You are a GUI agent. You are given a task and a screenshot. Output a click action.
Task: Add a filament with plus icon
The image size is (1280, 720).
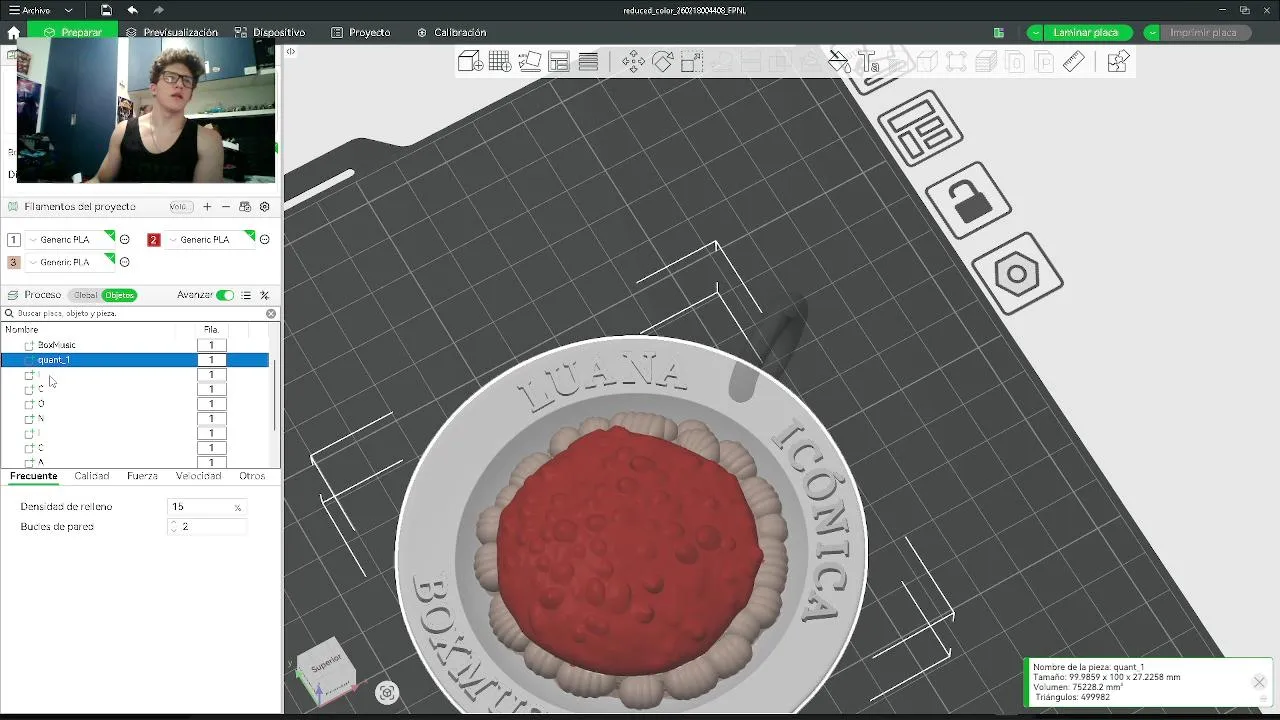[x=207, y=207]
